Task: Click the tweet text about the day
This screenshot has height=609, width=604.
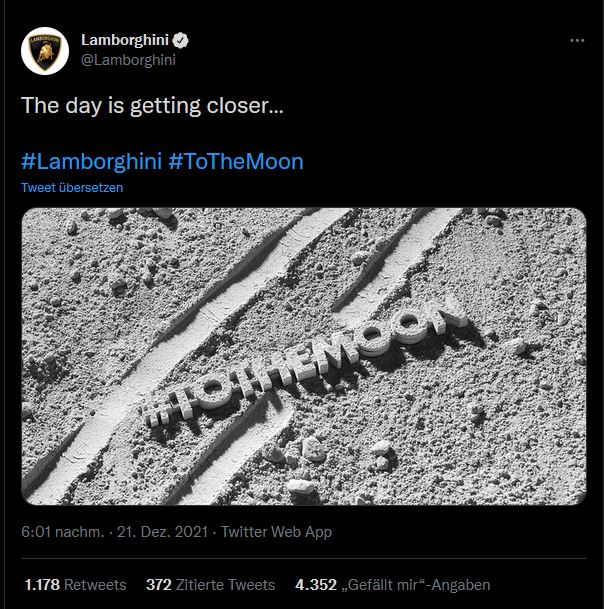Action: click(152, 105)
